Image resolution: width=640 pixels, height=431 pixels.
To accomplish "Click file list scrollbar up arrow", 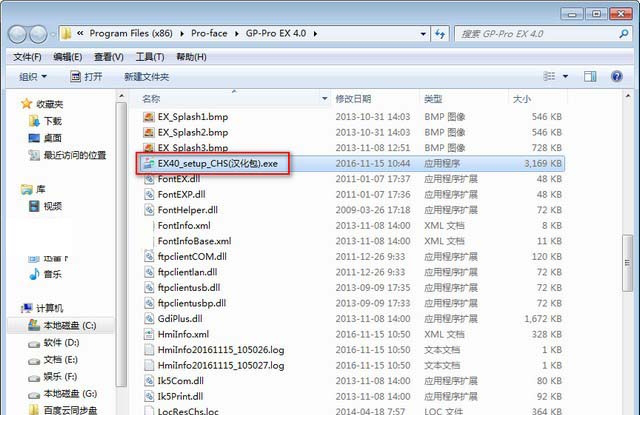I will coord(627,96).
